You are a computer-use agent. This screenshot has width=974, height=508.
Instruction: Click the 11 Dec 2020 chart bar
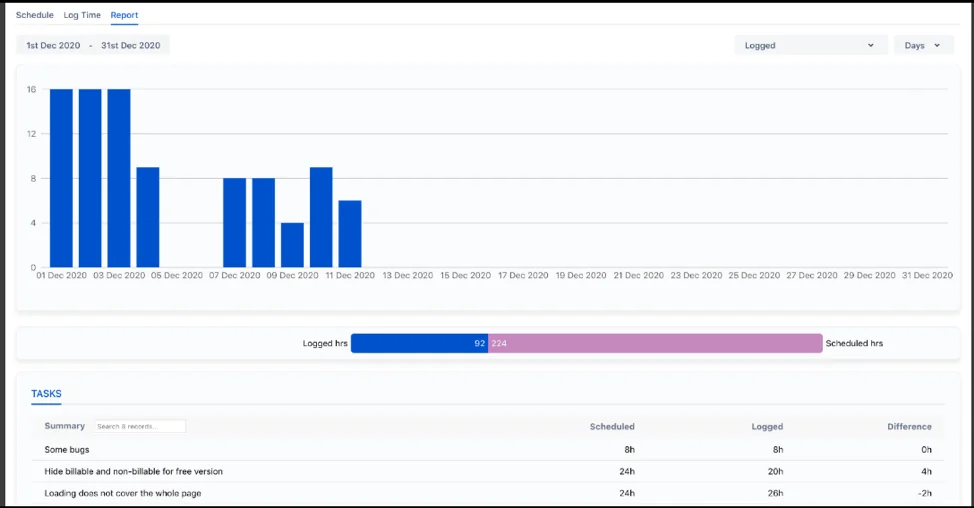pyautogui.click(x=350, y=234)
